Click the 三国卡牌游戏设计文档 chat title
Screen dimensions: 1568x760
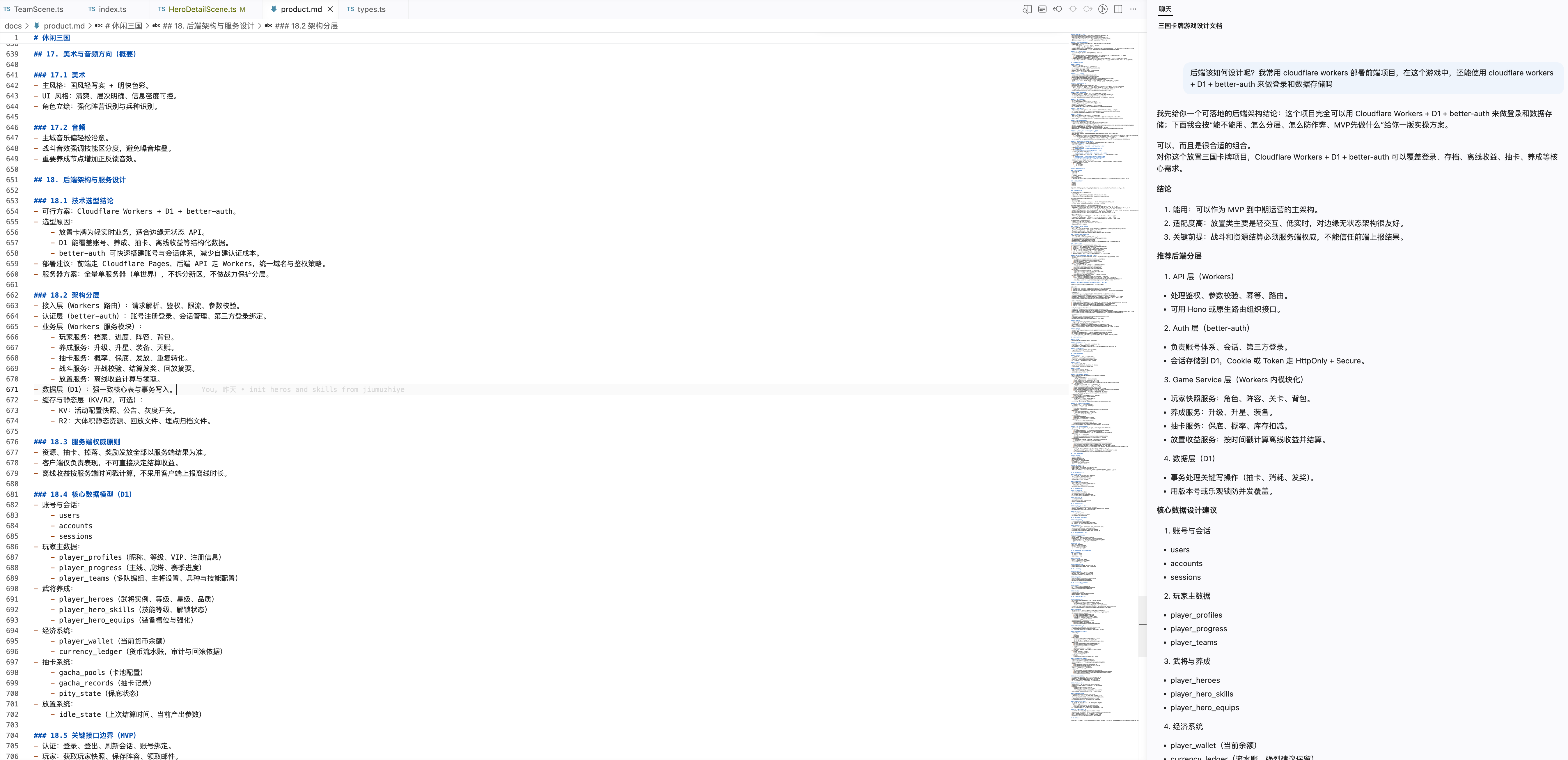pyautogui.click(x=1190, y=26)
